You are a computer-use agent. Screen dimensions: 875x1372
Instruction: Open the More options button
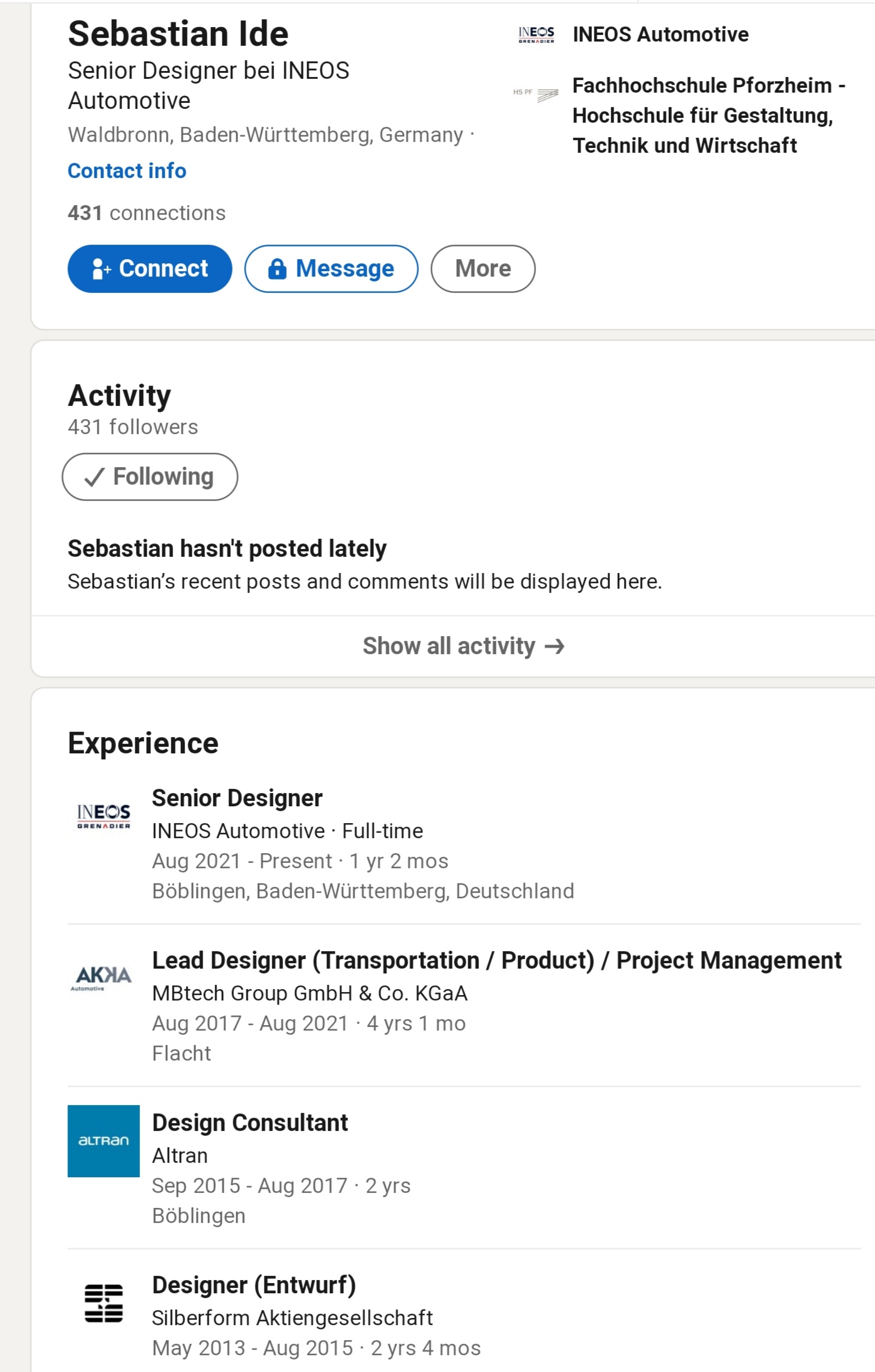483,268
